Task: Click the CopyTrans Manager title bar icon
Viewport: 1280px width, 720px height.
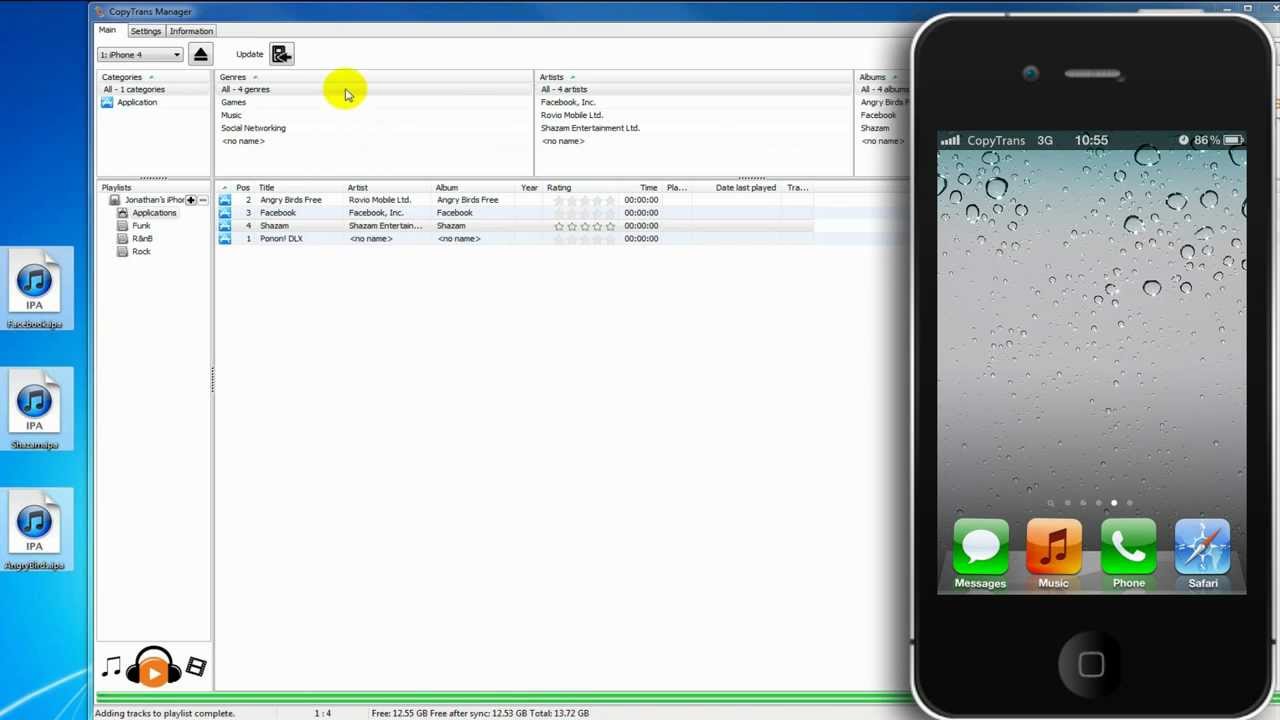Action: (99, 11)
